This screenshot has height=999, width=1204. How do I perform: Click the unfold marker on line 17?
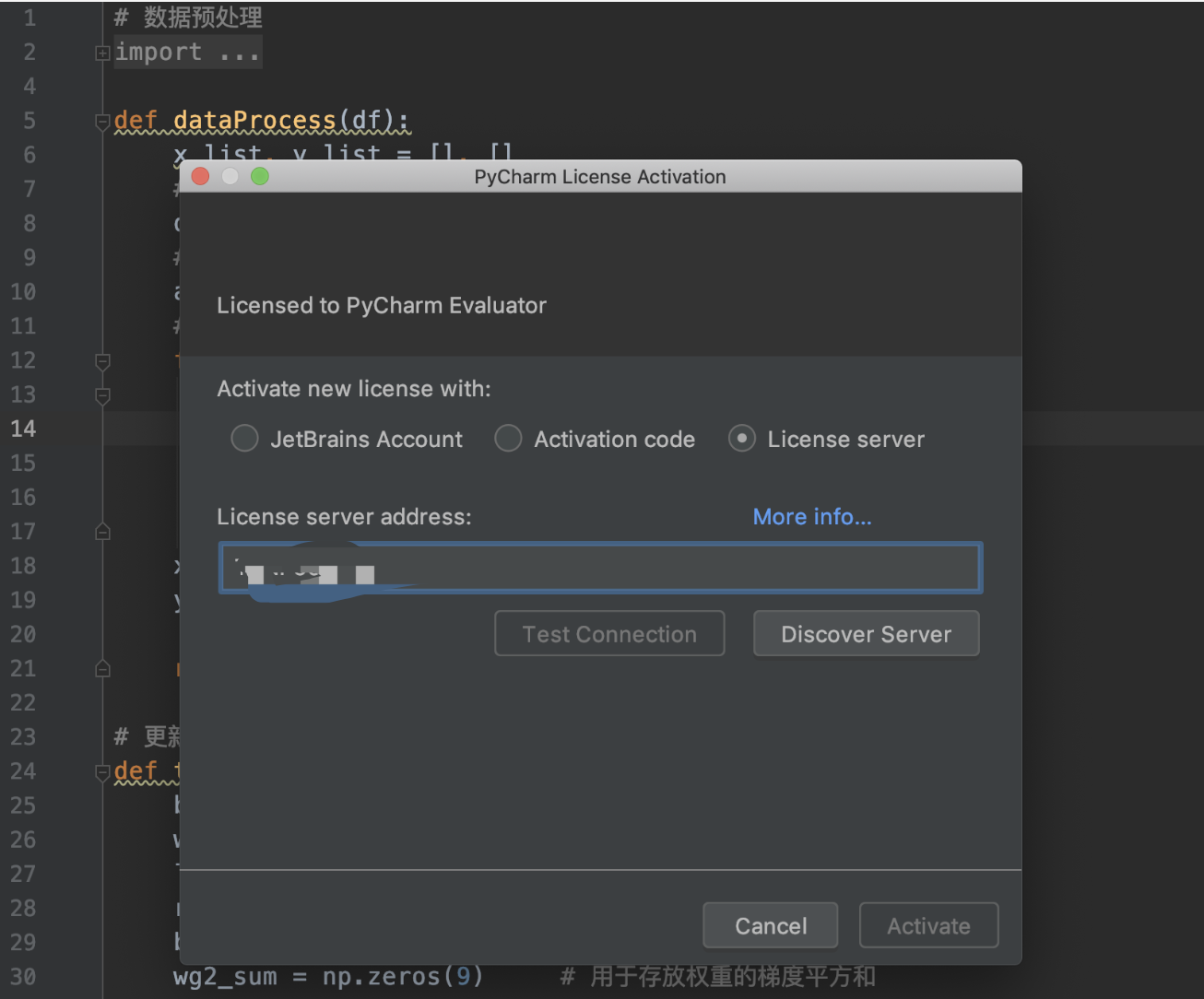101,531
